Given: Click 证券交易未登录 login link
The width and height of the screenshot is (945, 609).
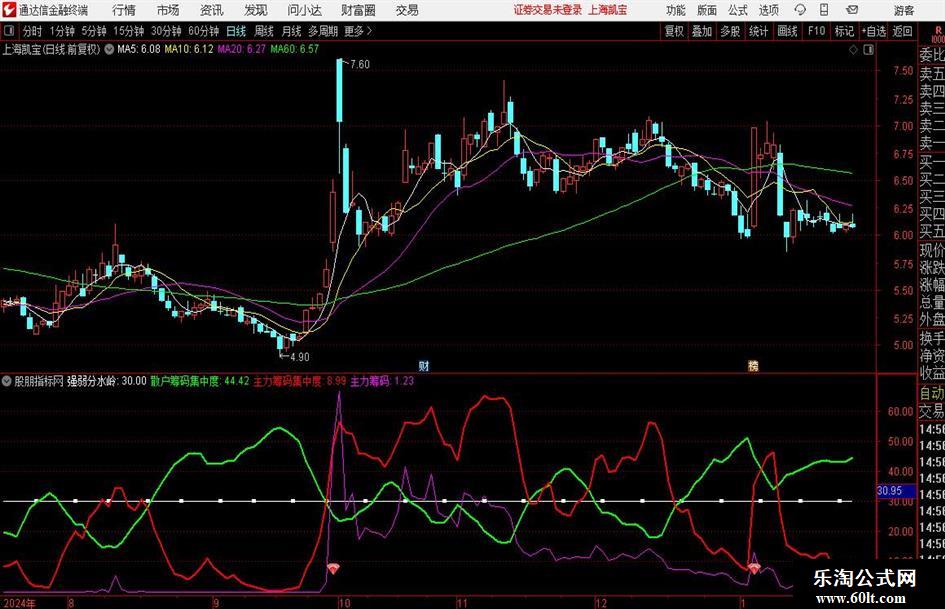Looking at the screenshot, I should click(547, 10).
